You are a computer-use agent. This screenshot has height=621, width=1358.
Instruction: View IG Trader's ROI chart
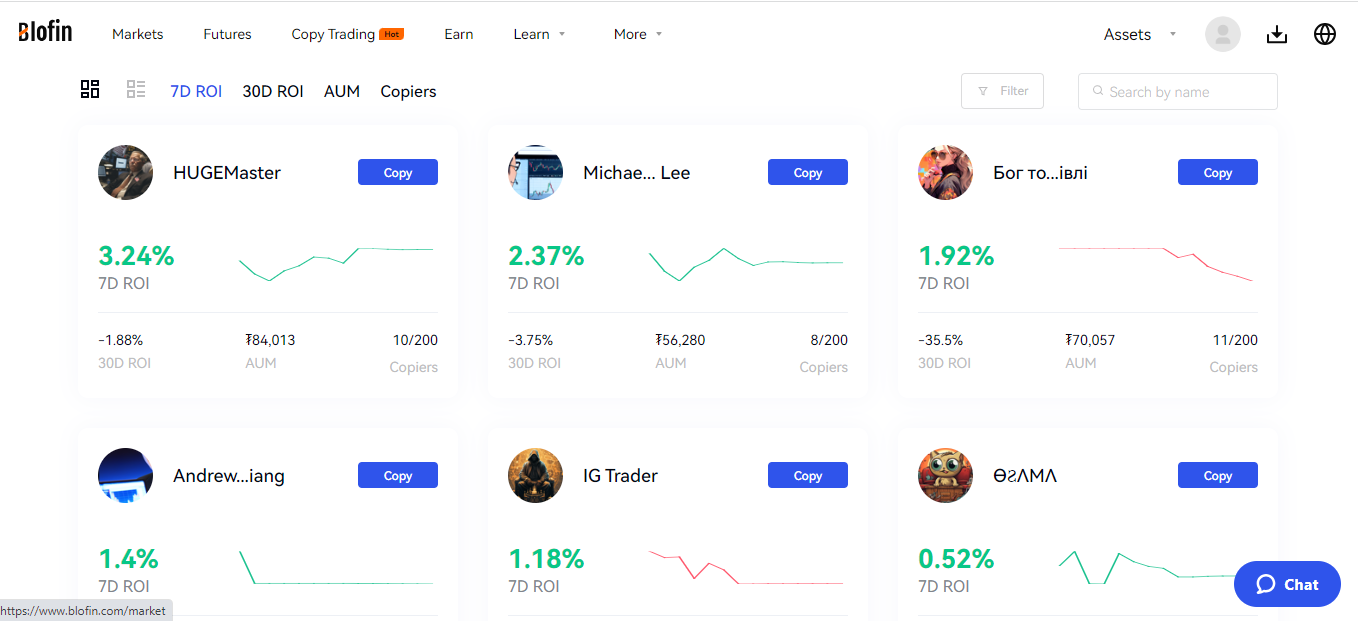(x=746, y=567)
